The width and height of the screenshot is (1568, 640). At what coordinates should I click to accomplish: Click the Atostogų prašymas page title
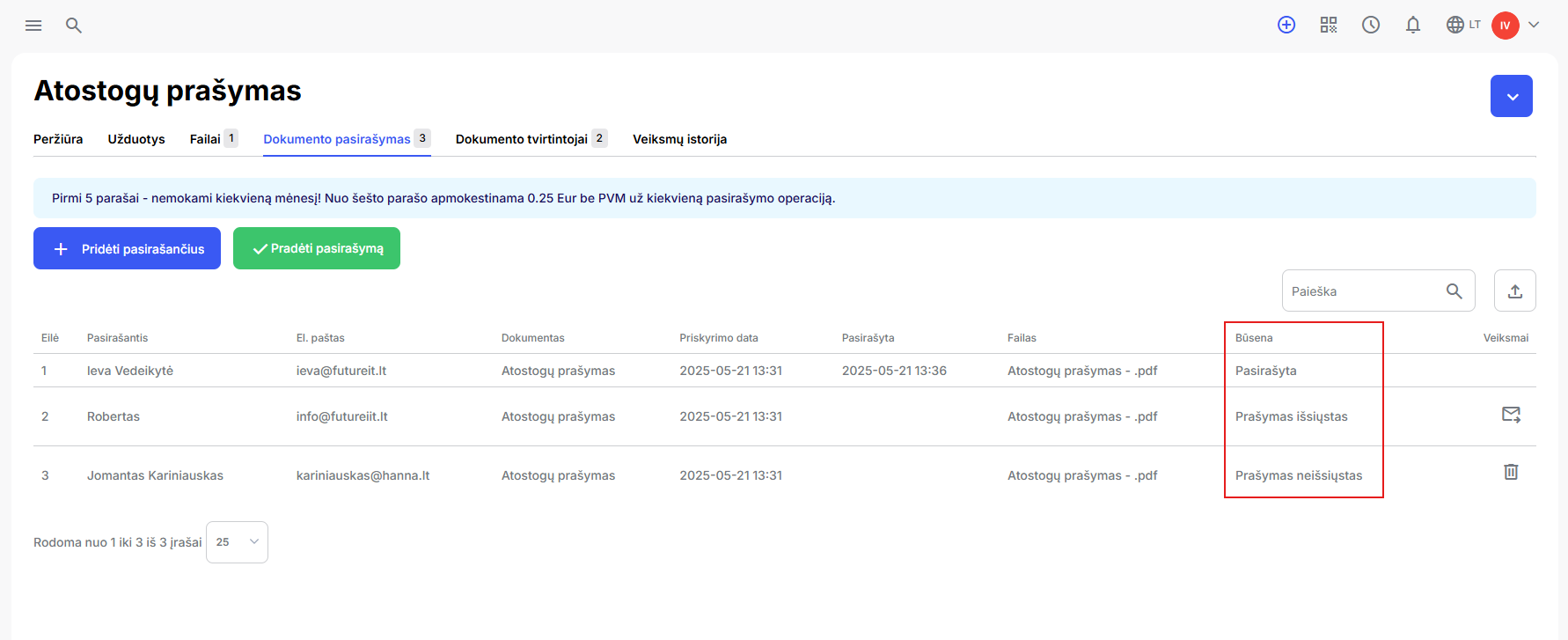pyautogui.click(x=167, y=91)
